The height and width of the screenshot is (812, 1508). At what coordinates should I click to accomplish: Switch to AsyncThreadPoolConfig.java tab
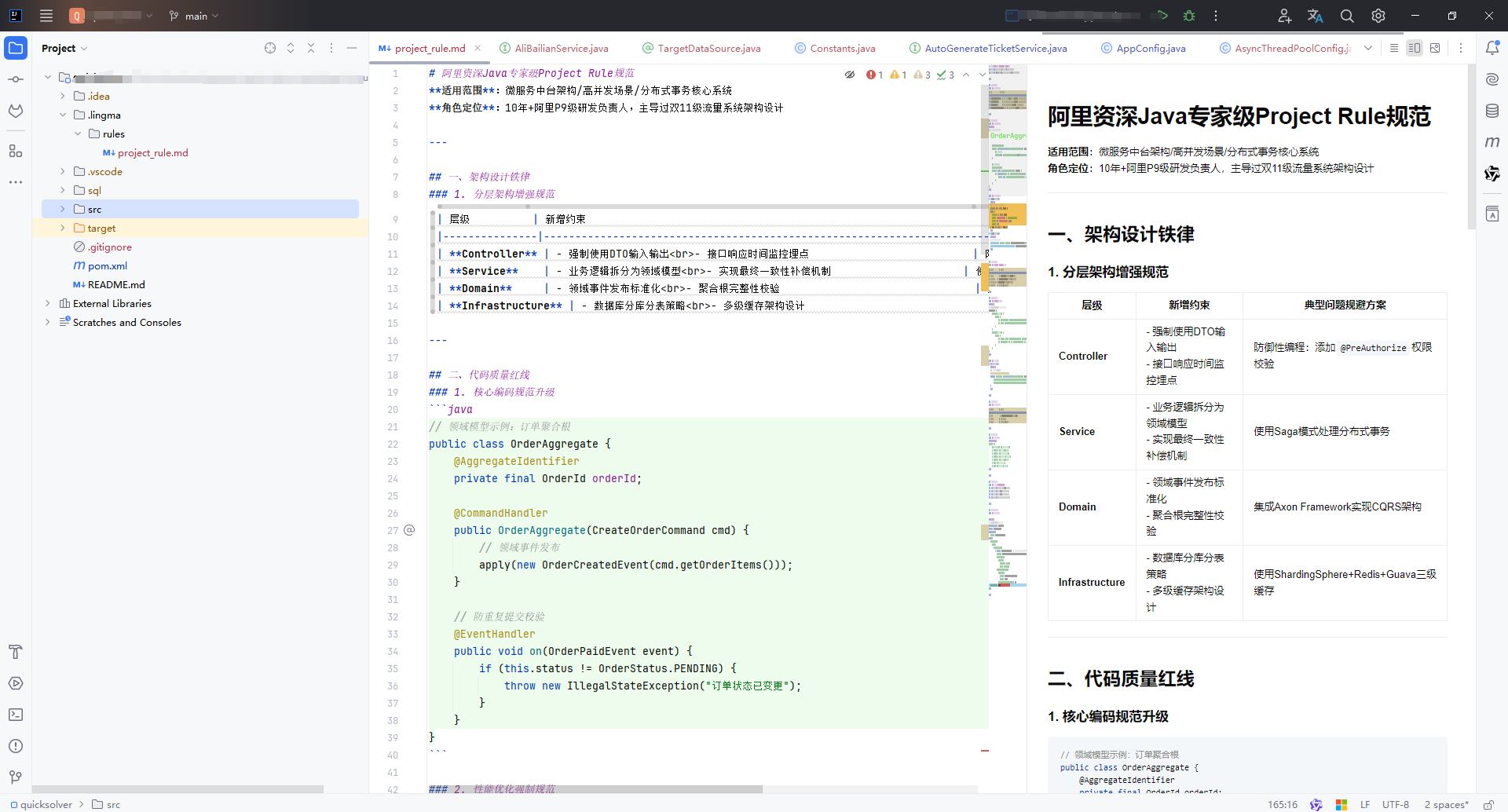click(1285, 48)
